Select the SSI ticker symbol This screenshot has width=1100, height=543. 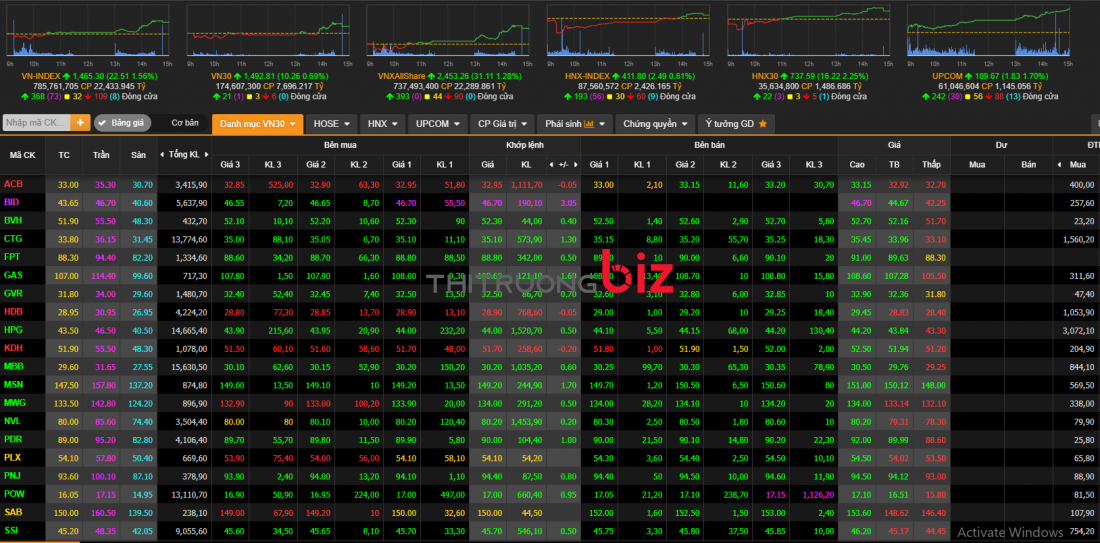12,530
